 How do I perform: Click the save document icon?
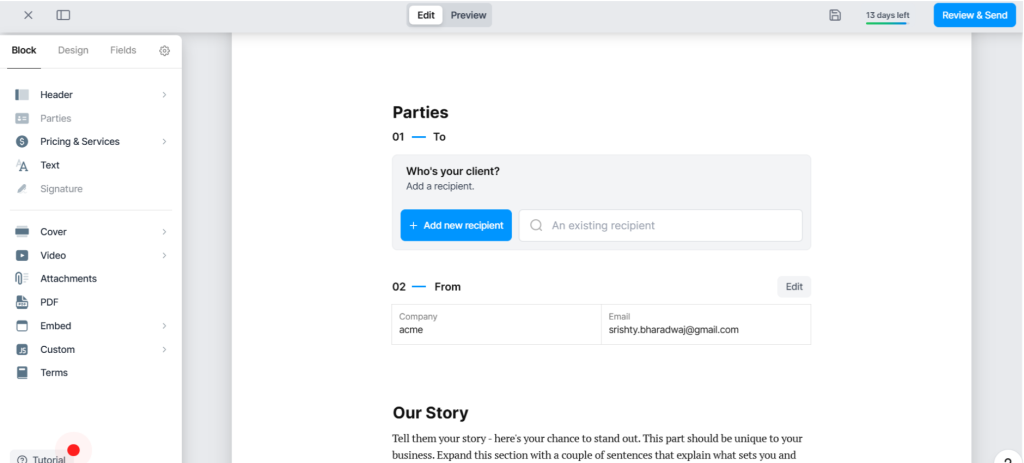tap(835, 15)
